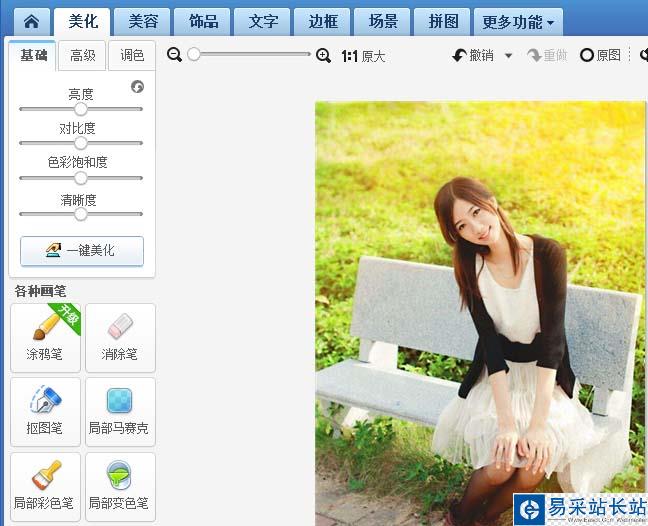Go to the Home icon tab

tap(32, 21)
